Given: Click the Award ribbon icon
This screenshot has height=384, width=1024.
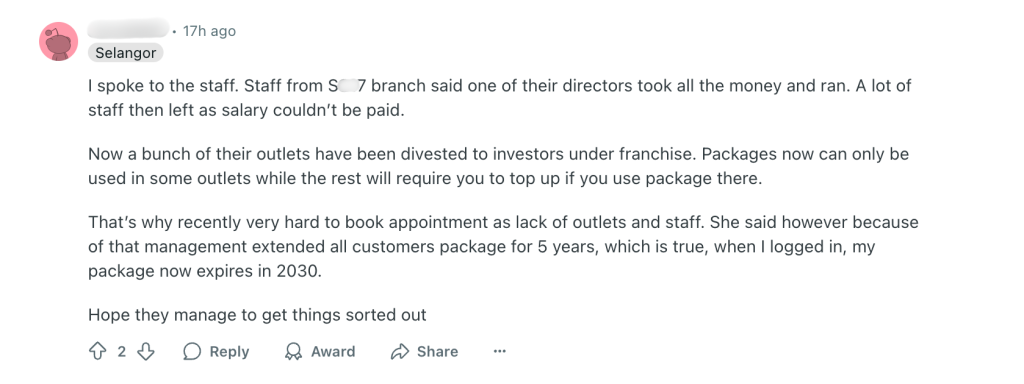Looking at the screenshot, I should coord(293,352).
